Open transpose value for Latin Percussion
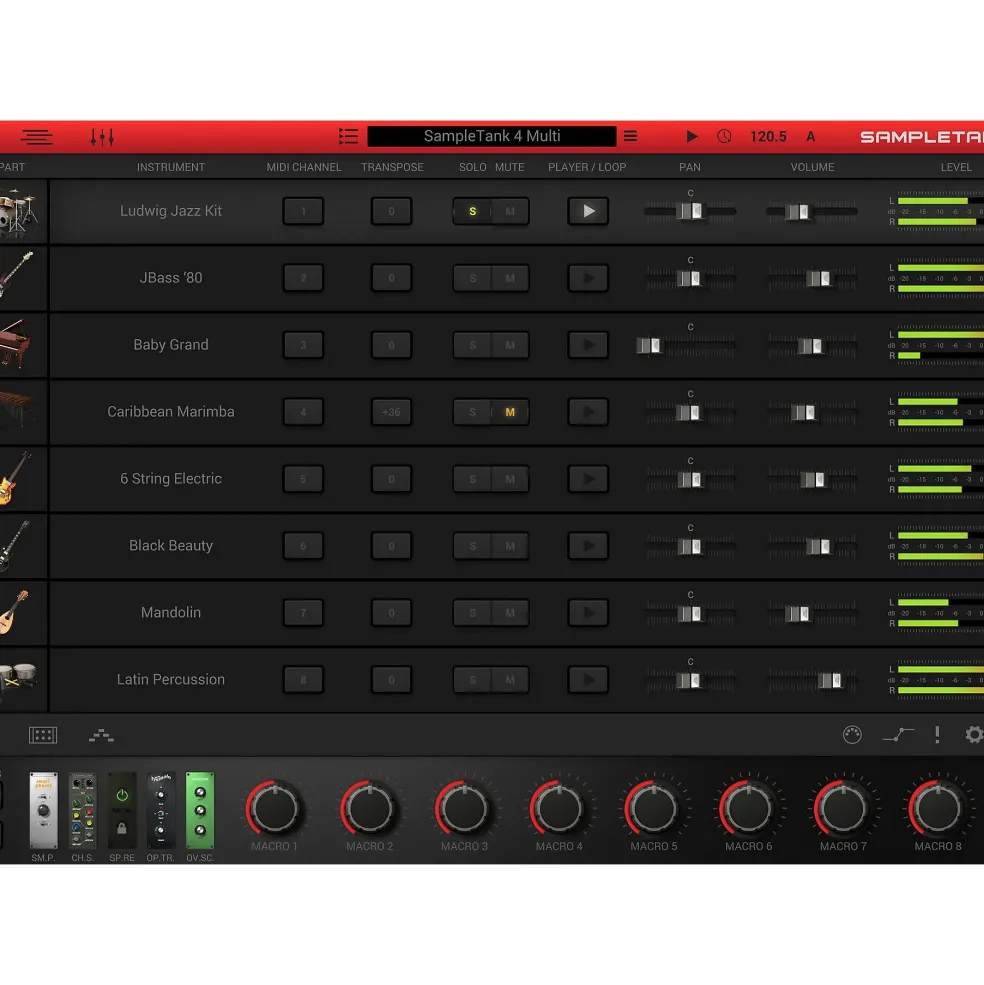The width and height of the screenshot is (984, 985). click(391, 680)
